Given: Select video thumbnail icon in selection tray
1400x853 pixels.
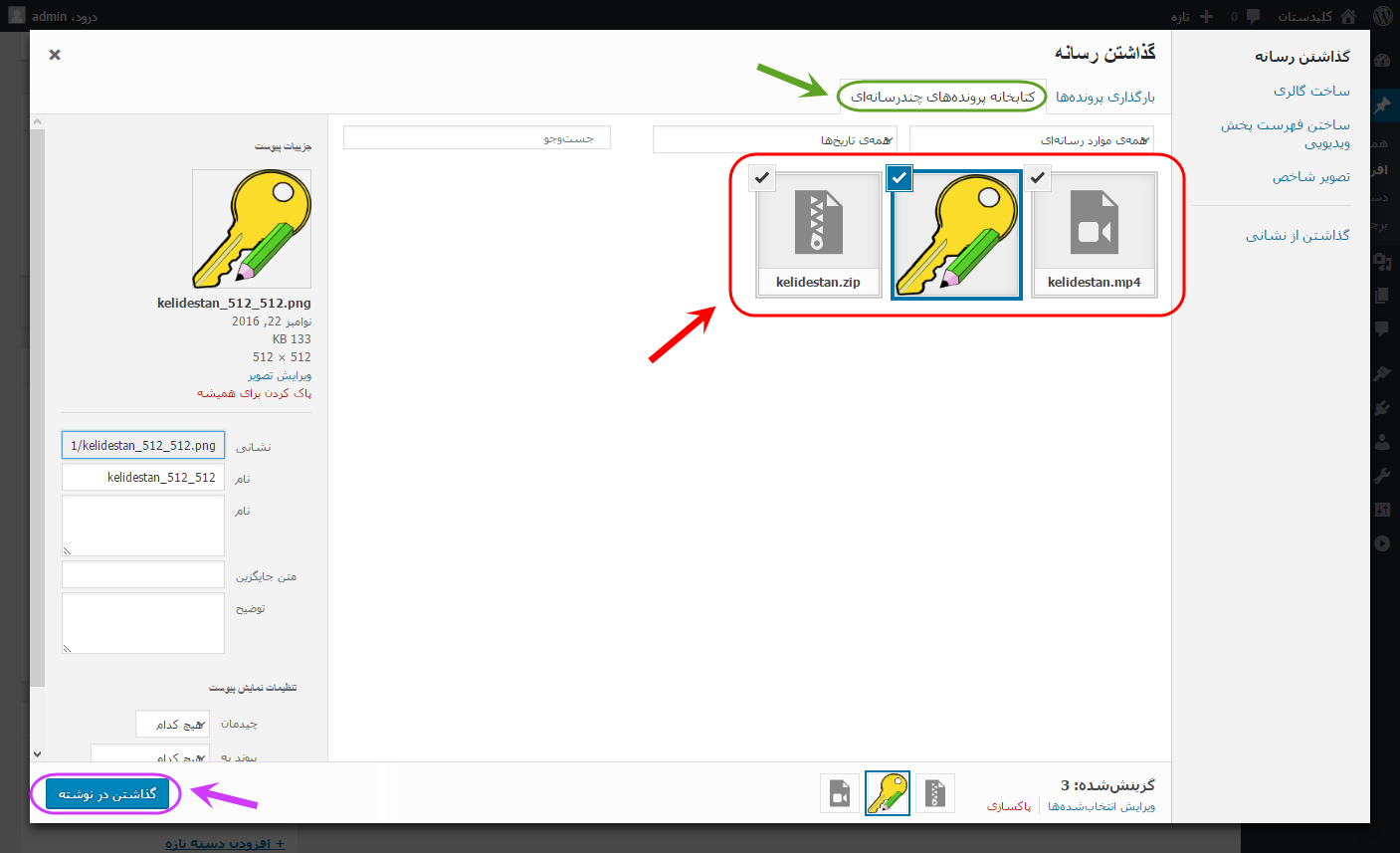Looking at the screenshot, I should click(x=840, y=793).
